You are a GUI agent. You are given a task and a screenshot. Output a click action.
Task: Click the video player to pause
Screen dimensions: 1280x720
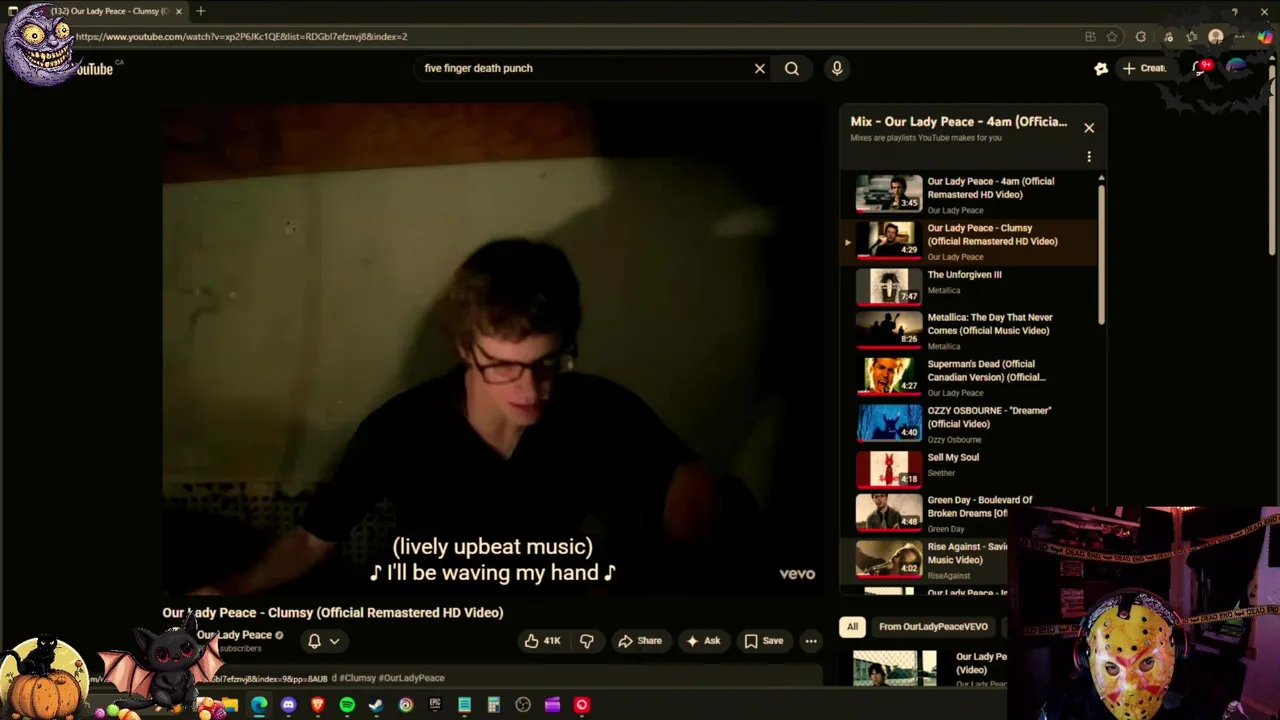[x=493, y=348]
